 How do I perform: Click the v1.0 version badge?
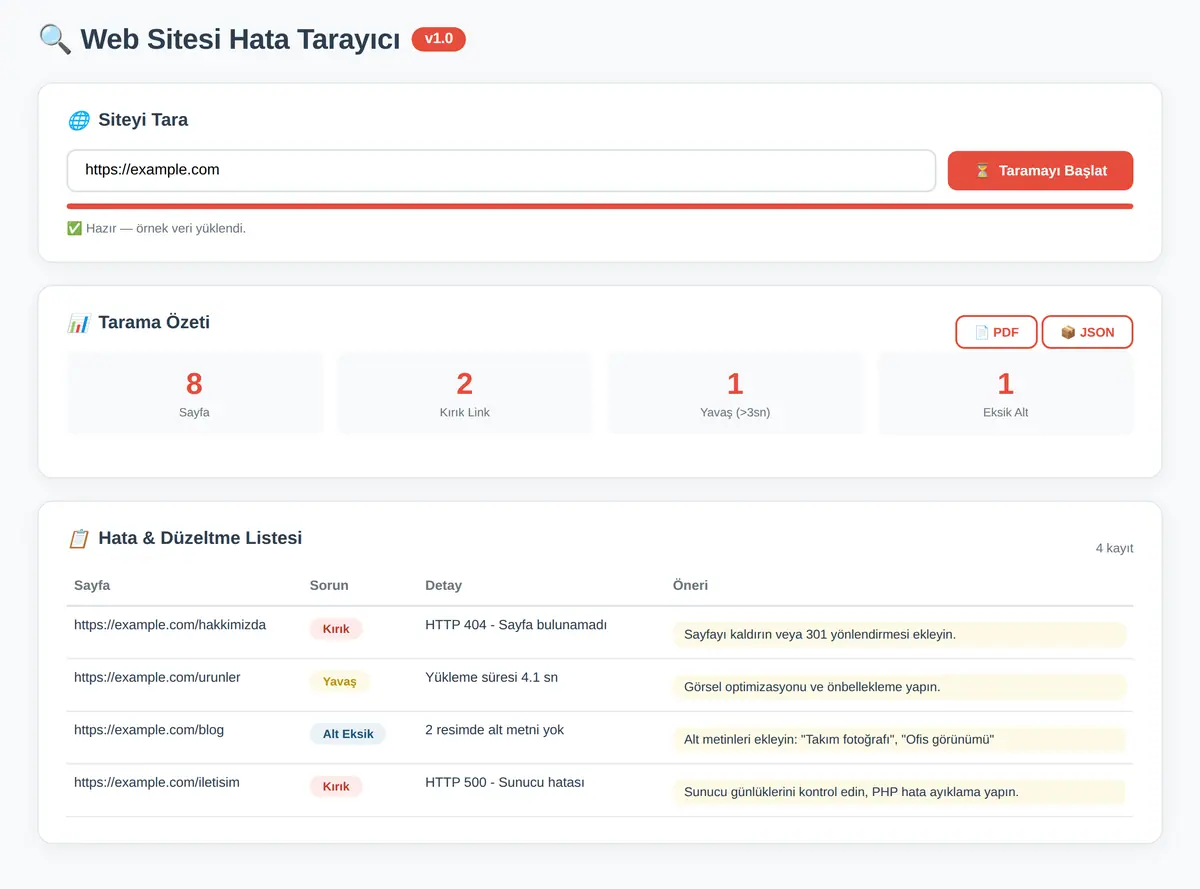coord(439,39)
